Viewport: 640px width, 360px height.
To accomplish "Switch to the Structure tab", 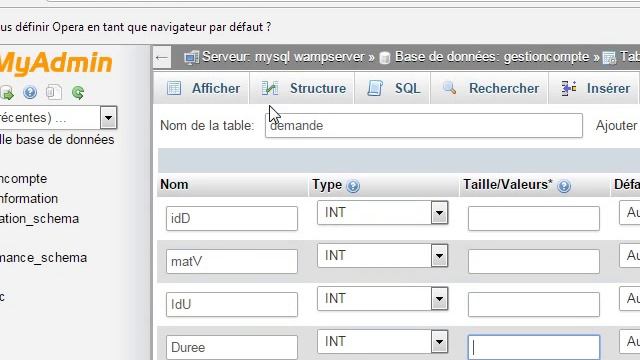I will tap(302, 88).
